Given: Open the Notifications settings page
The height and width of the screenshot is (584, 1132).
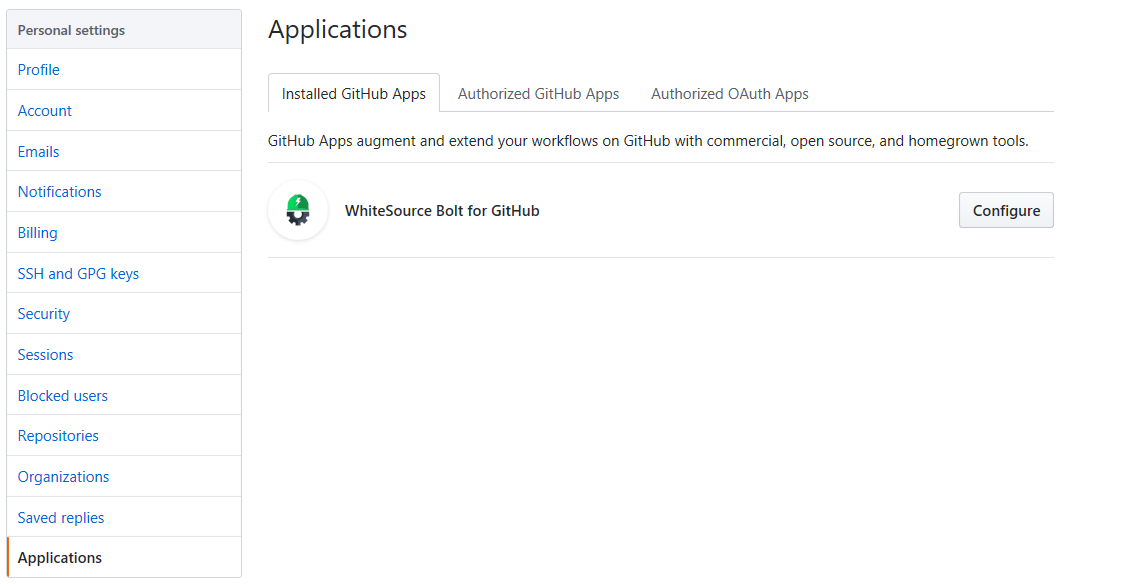Looking at the screenshot, I should 60,192.
